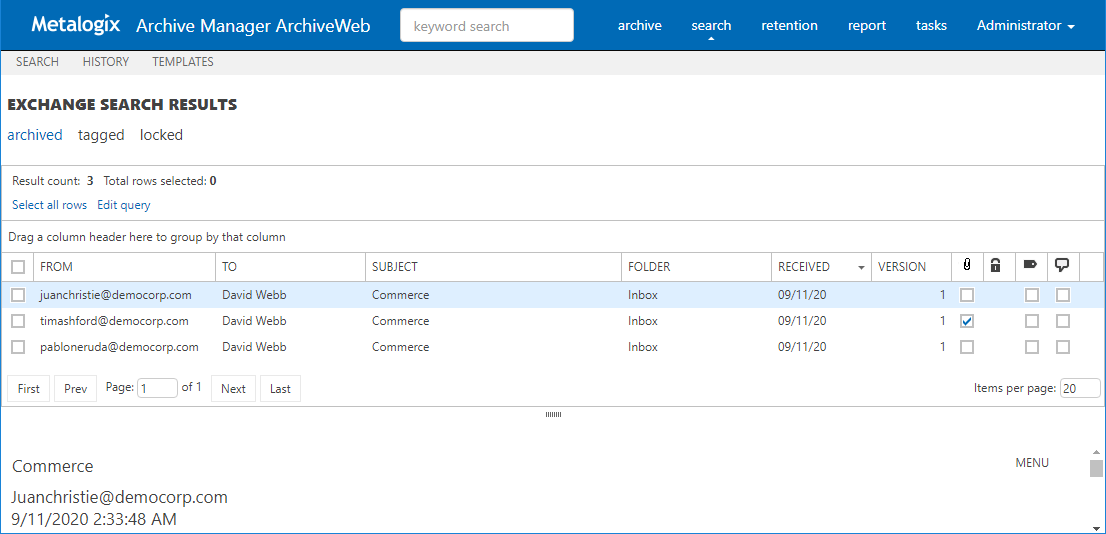Click the Metalogix logo
1106x534 pixels.
coord(76,25)
